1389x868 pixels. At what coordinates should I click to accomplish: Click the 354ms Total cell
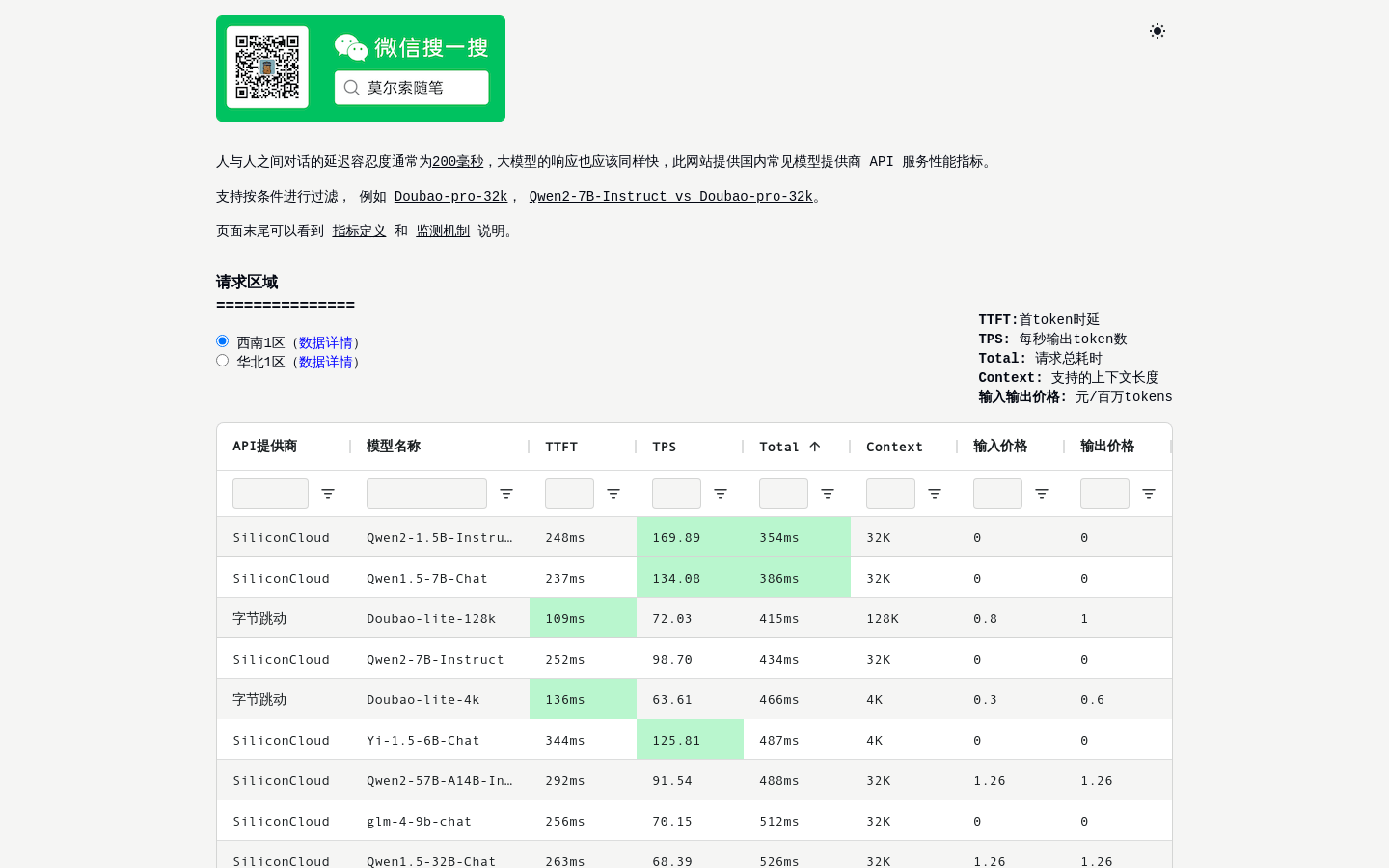[x=797, y=537]
